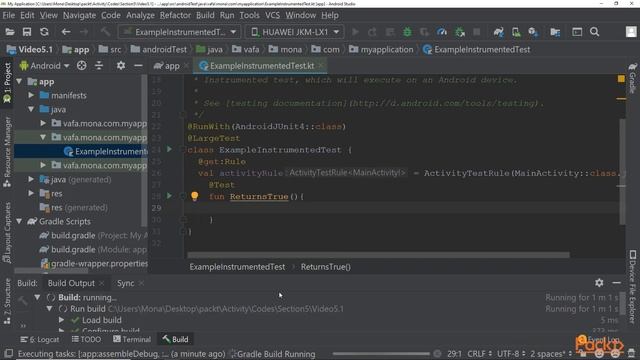Open the Gradle side panel
640x360 pixels.
(x=633, y=78)
